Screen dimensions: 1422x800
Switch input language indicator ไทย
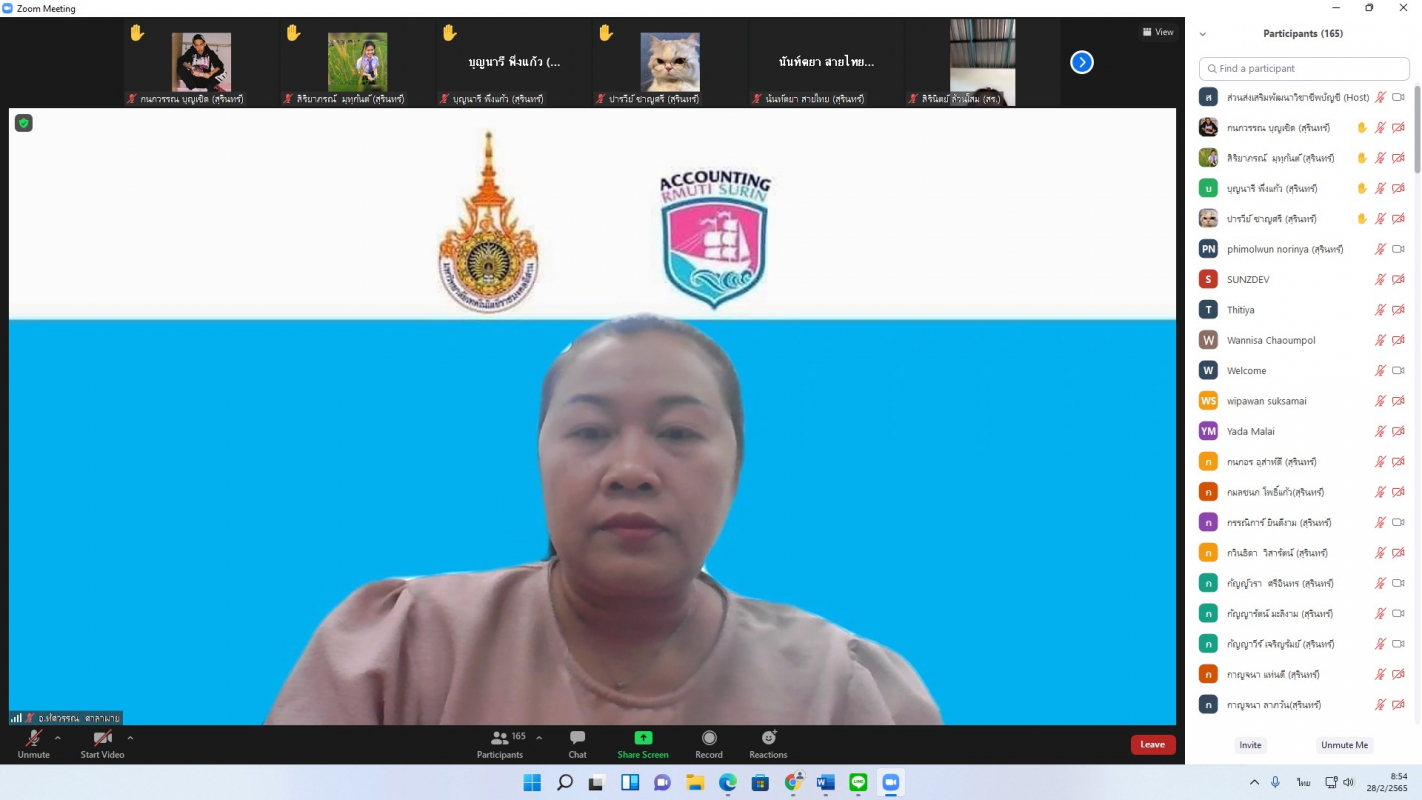(x=1304, y=782)
